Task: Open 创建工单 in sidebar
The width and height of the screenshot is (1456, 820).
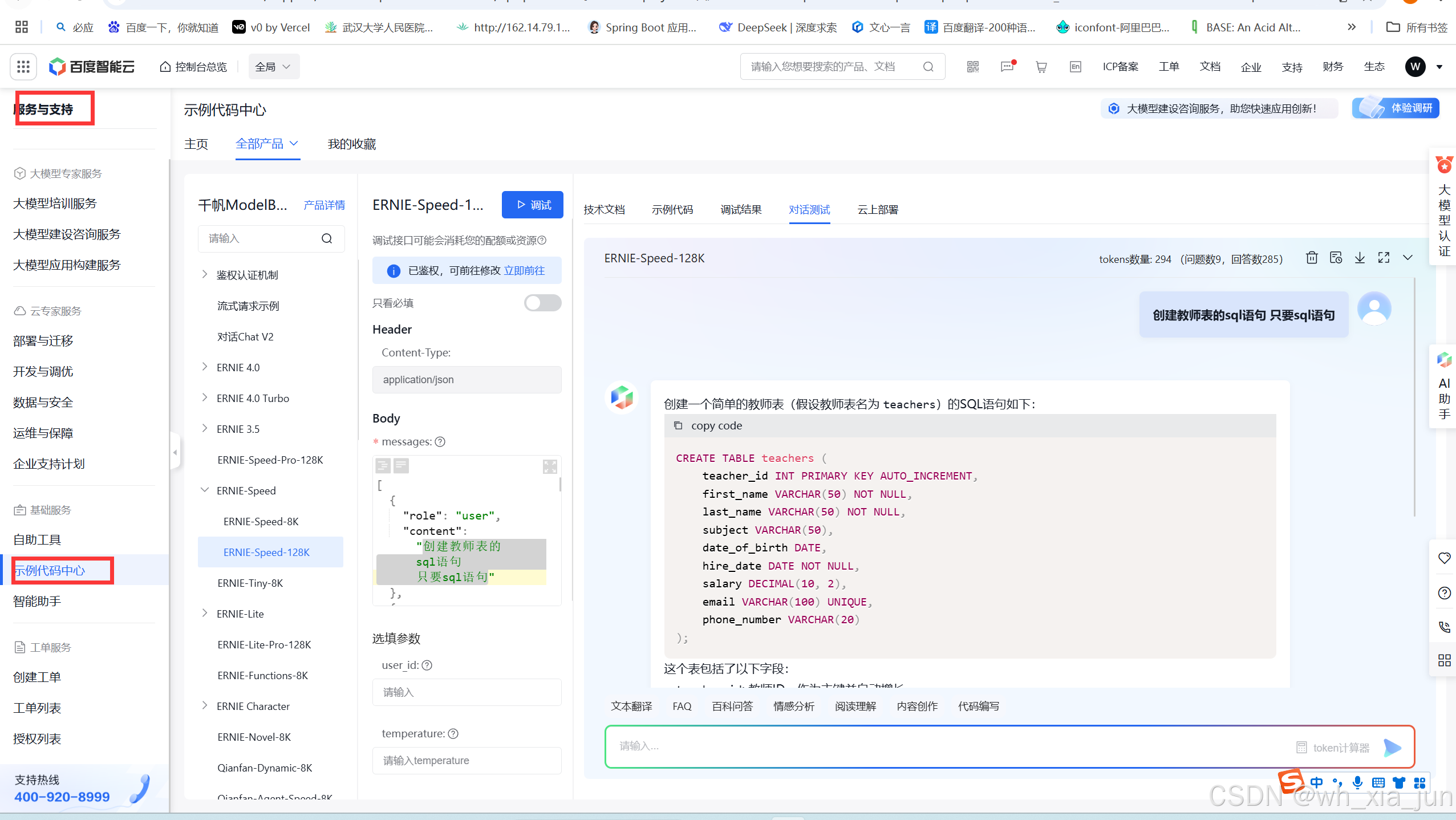Action: pyautogui.click(x=37, y=677)
